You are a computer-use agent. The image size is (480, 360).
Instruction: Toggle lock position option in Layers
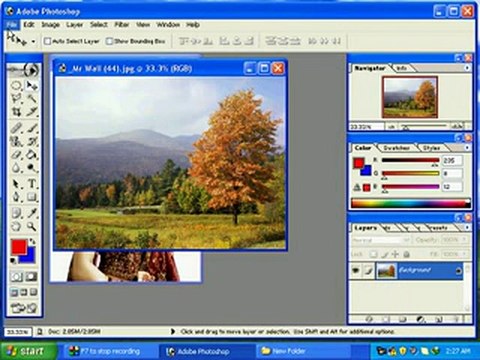click(395, 254)
